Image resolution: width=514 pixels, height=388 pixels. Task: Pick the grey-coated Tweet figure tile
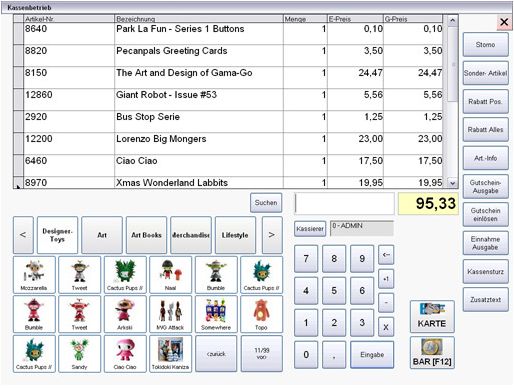pos(79,275)
